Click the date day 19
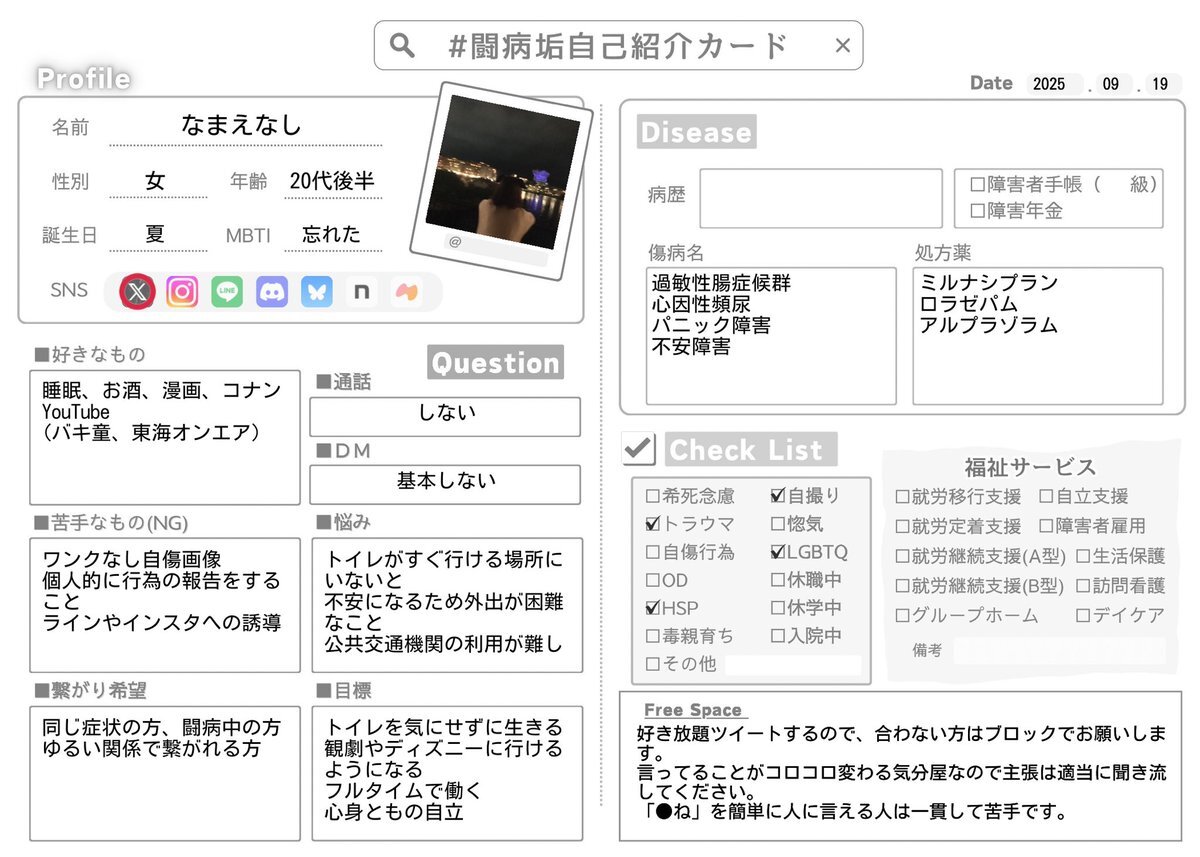1200x857 pixels. pyautogui.click(x=1160, y=85)
